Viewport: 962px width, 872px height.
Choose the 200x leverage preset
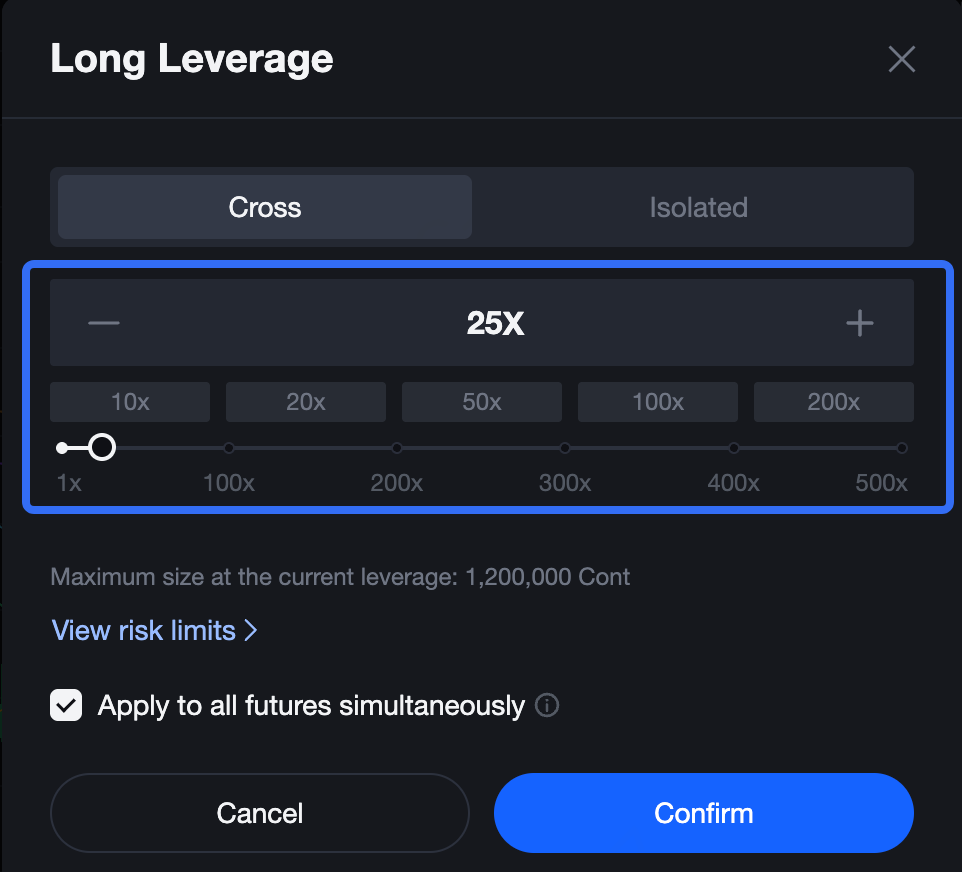tap(834, 402)
